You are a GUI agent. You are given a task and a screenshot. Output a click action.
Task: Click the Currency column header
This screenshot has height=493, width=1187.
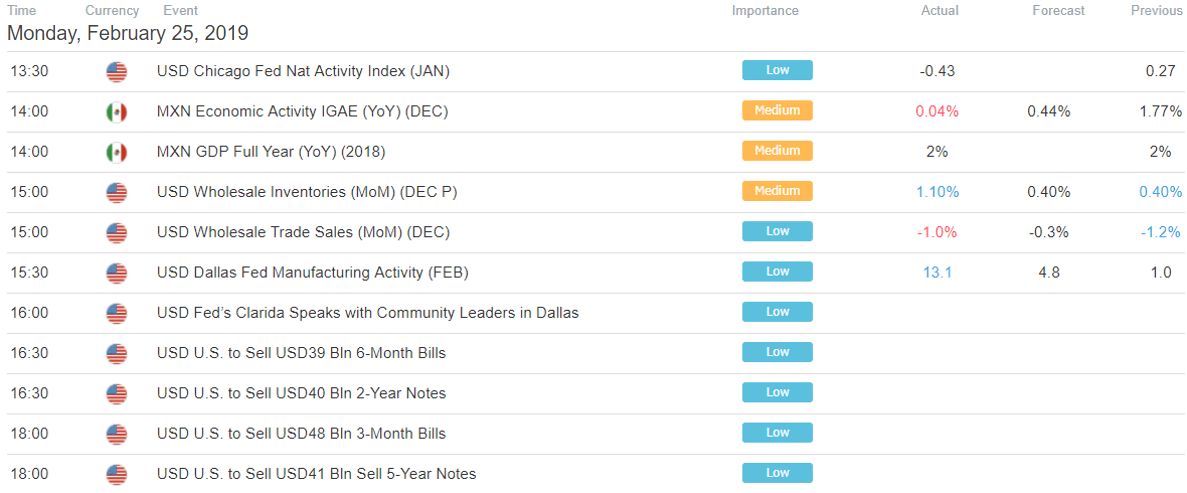112,11
